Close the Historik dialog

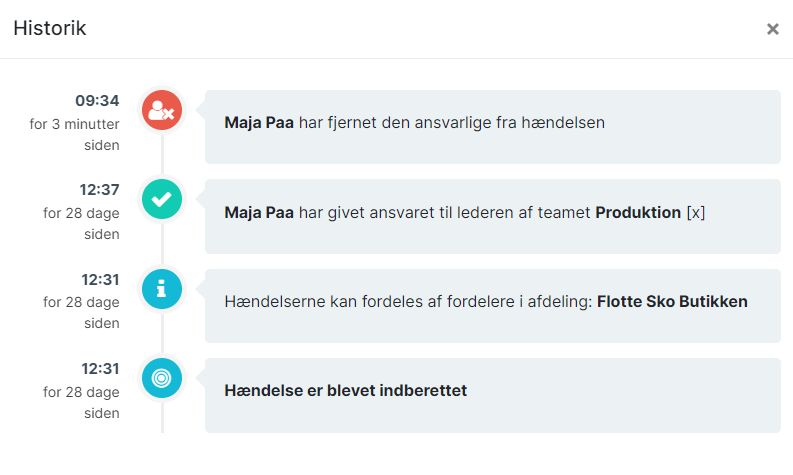[x=772, y=29]
